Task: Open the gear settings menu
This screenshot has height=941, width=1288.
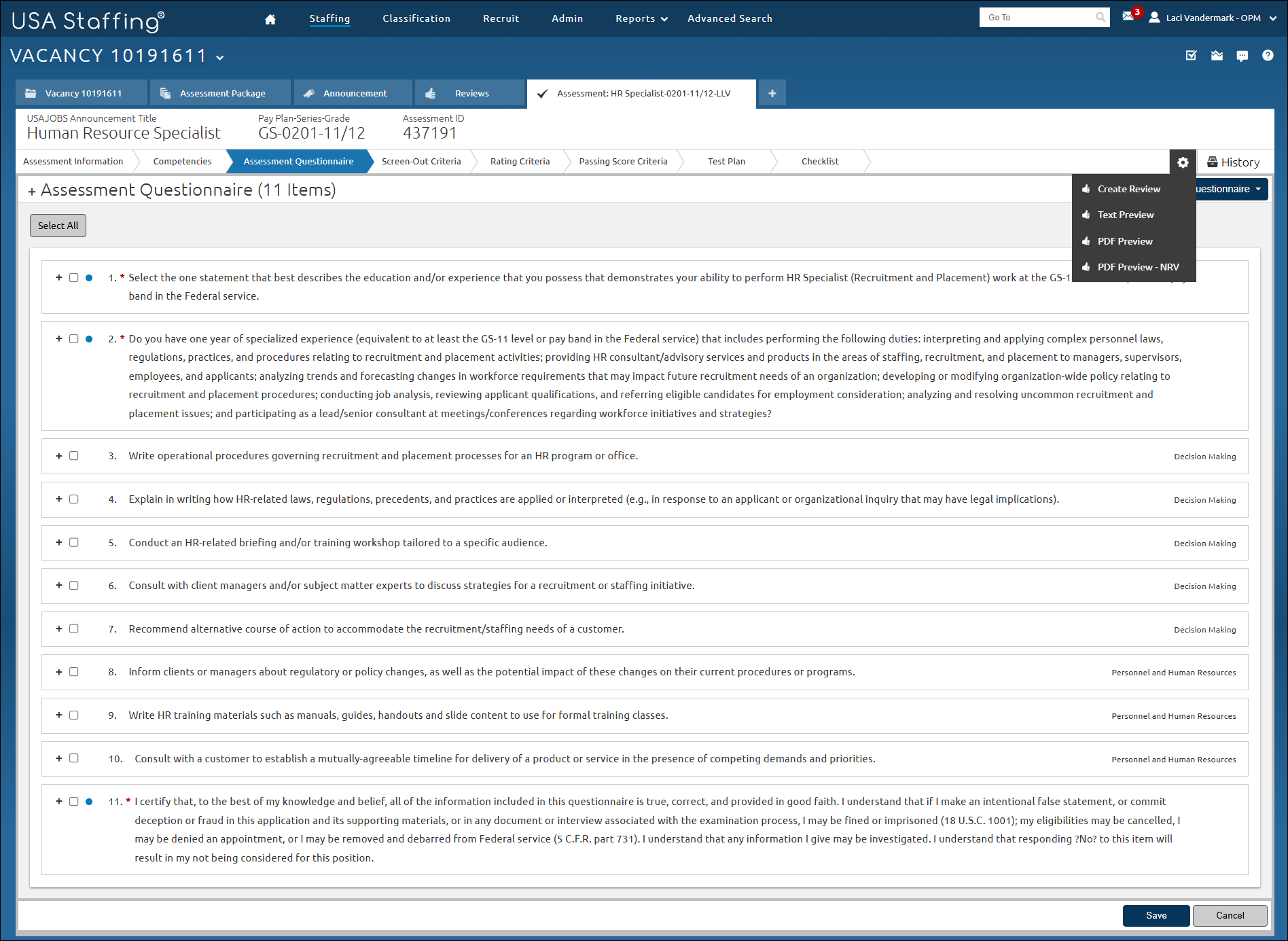Action: click(x=1183, y=162)
